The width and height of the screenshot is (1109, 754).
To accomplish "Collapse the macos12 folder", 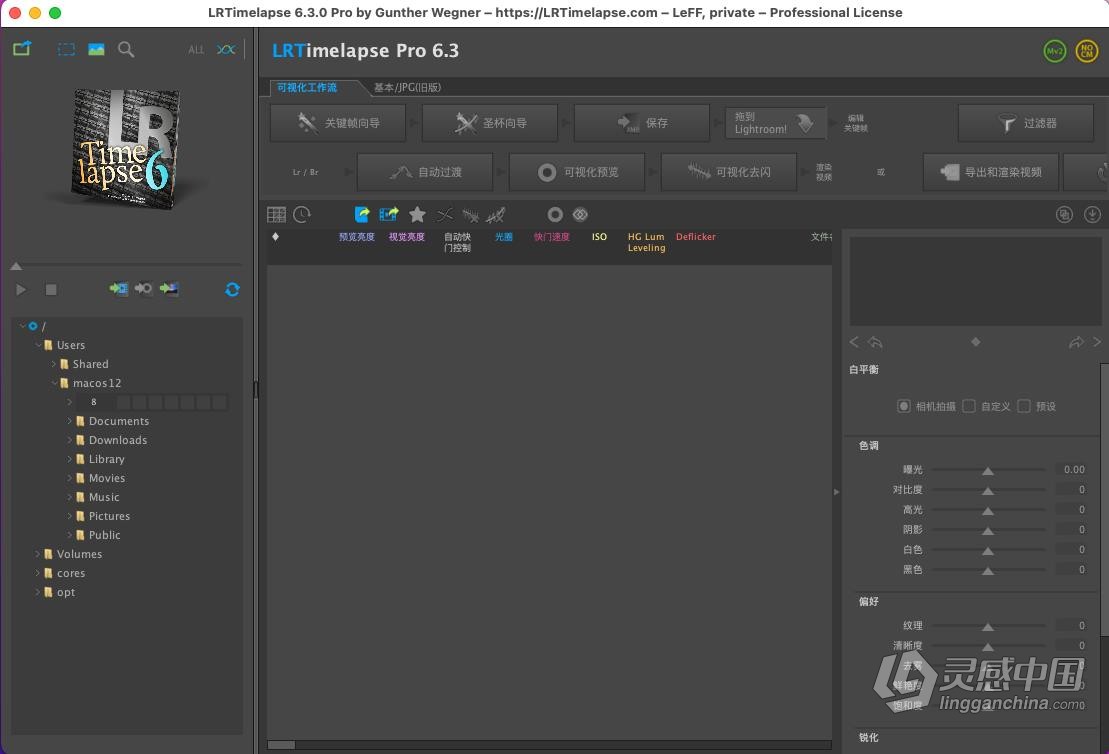I will [54, 383].
